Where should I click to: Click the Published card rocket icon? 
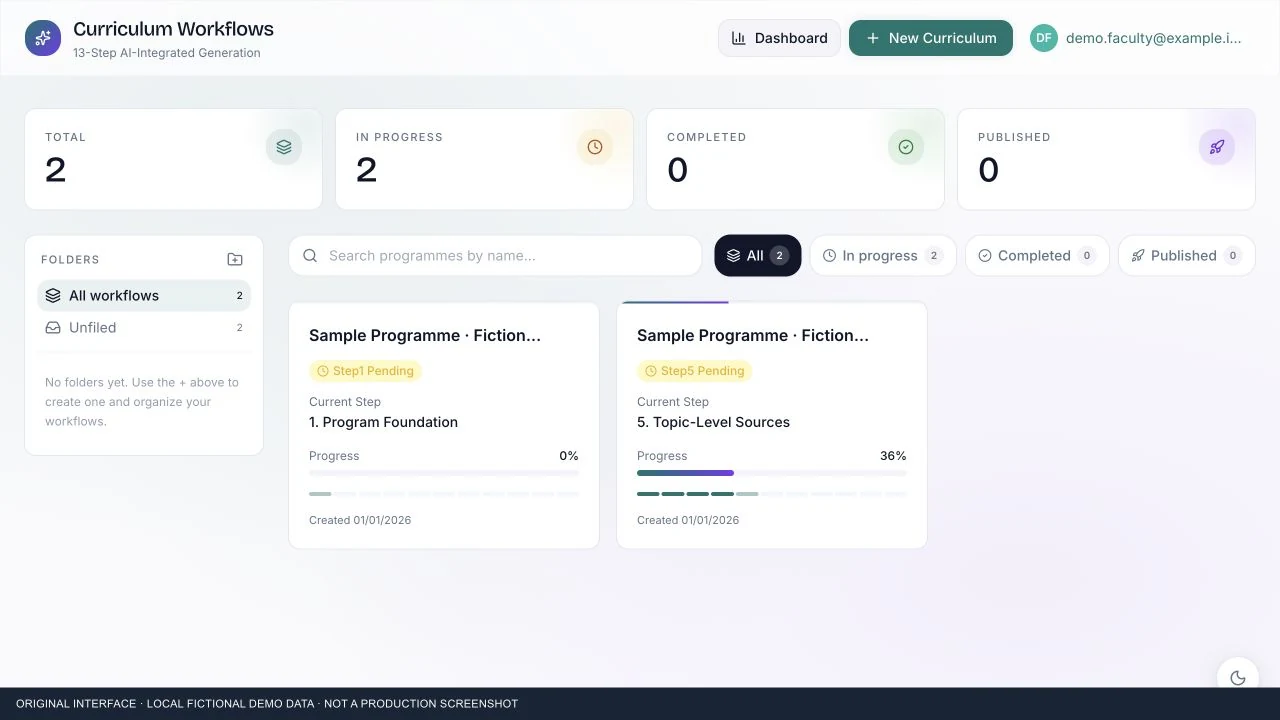point(1217,147)
